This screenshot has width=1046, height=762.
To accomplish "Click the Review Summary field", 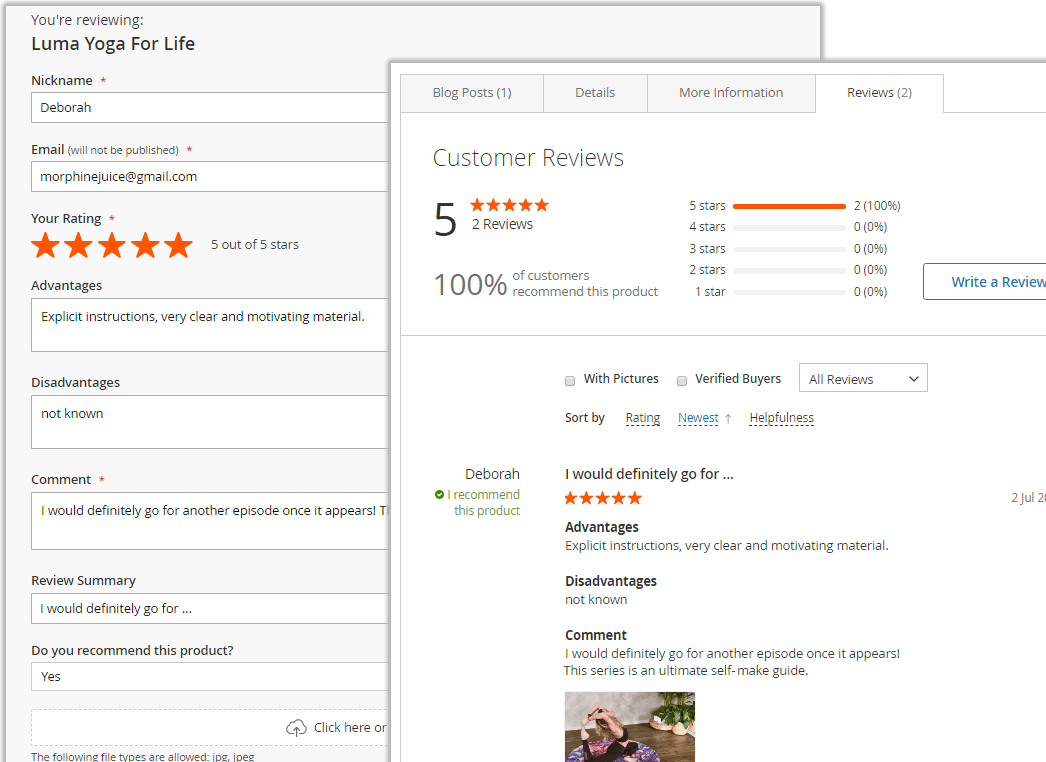I will pos(209,609).
